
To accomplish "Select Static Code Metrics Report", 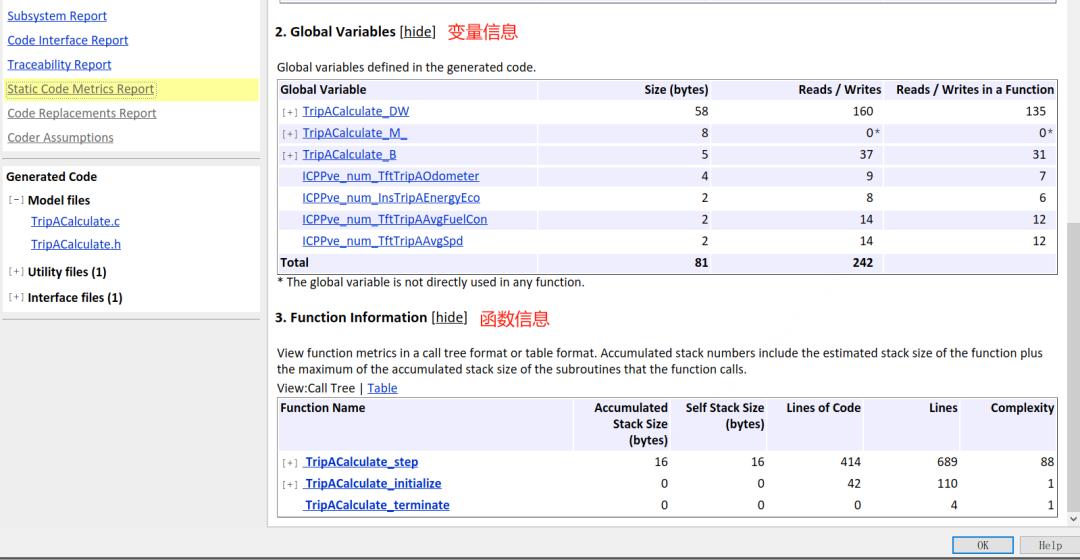I will 81,89.
